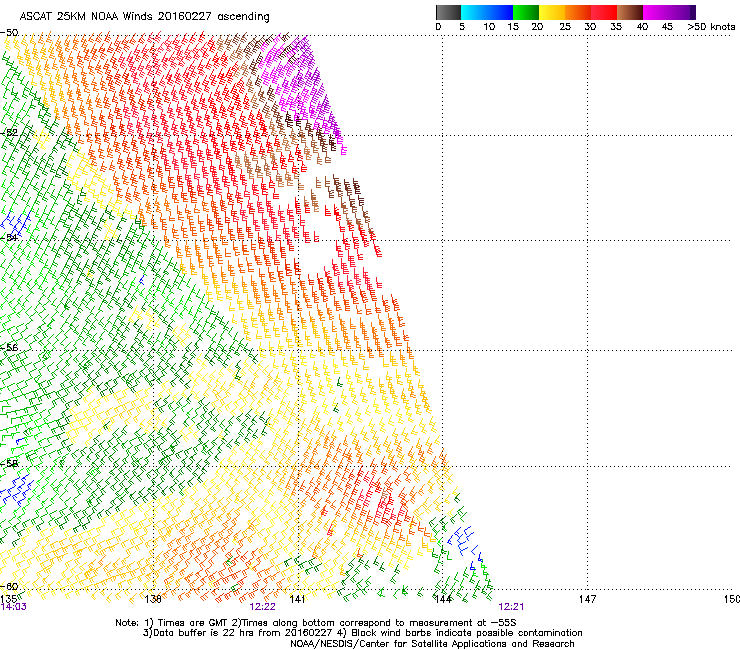Click the -56 latitude label

9,347
